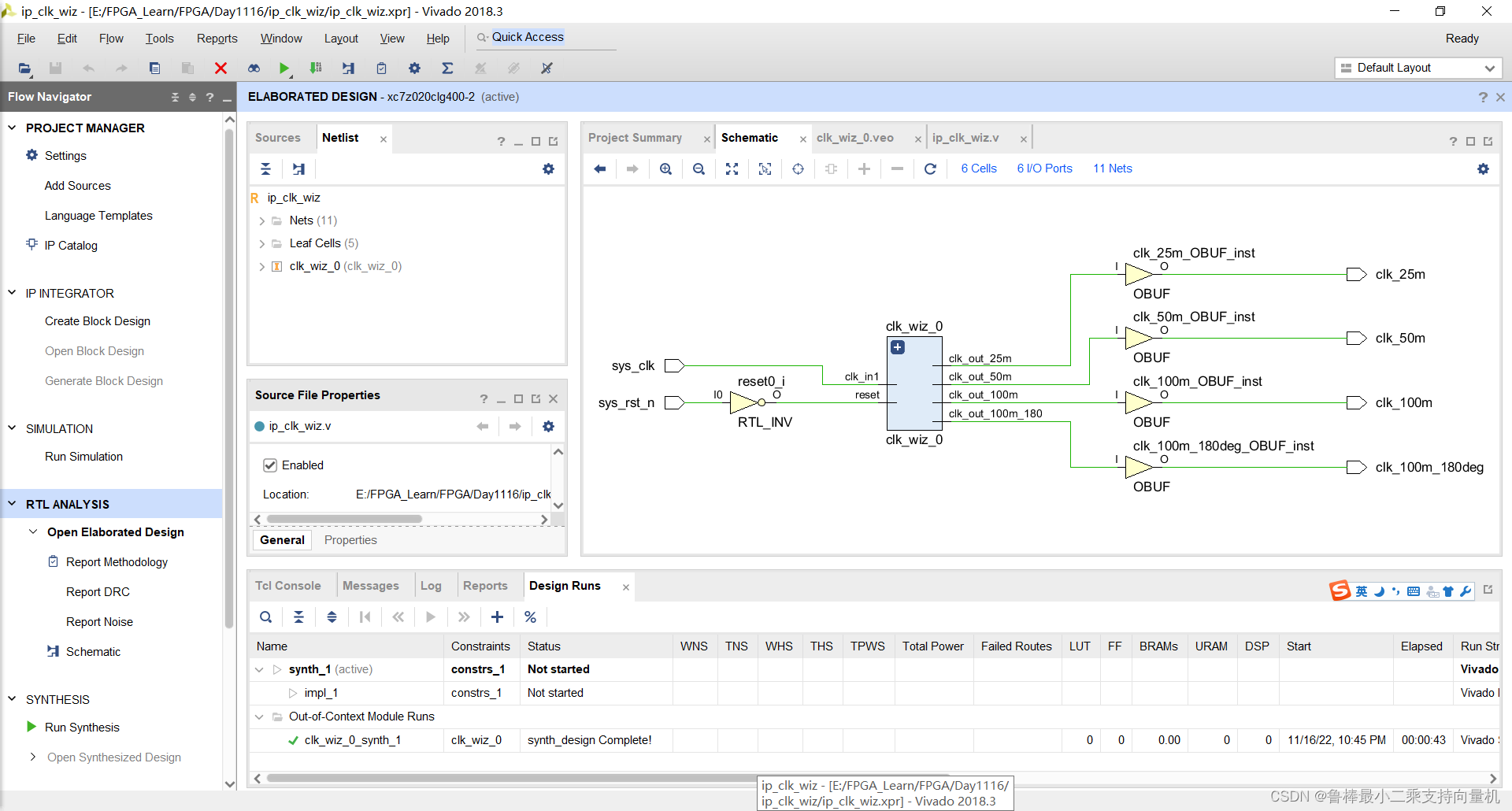Collapse all in Netlist panel
This screenshot has height=811, width=1512.
(x=265, y=168)
